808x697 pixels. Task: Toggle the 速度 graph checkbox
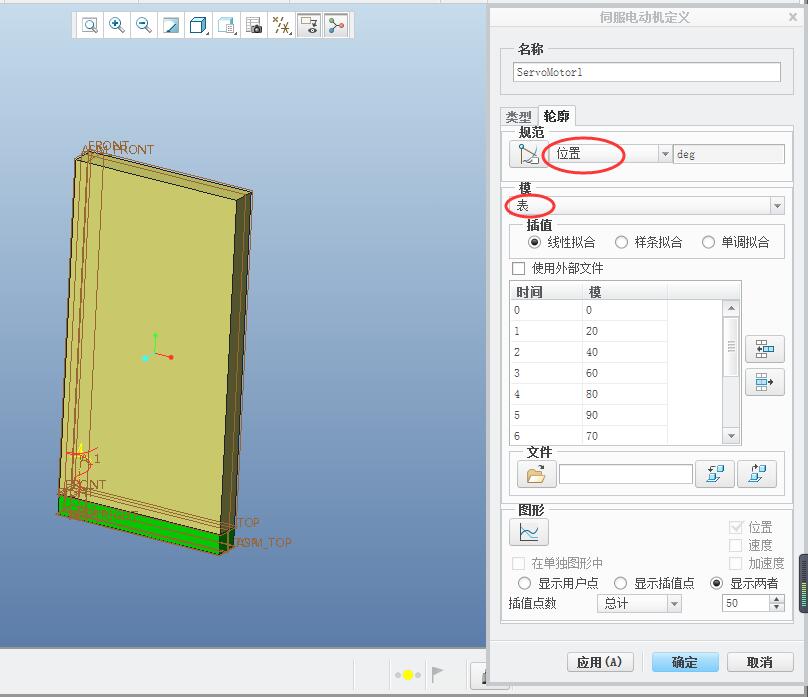point(736,545)
